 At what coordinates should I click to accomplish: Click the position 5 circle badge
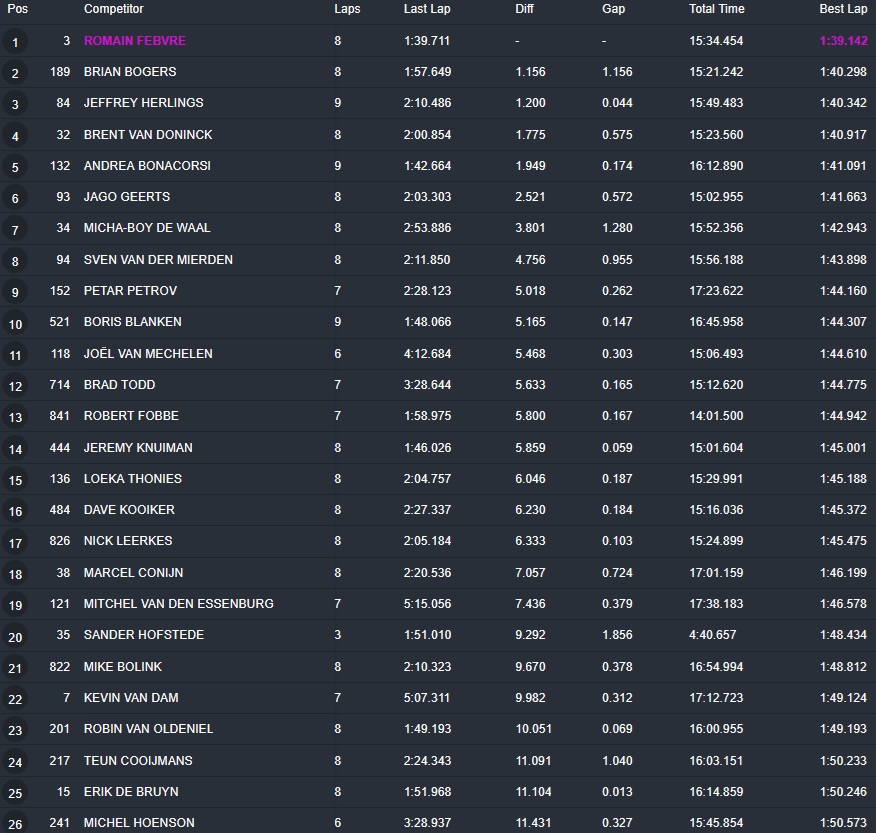point(15,167)
